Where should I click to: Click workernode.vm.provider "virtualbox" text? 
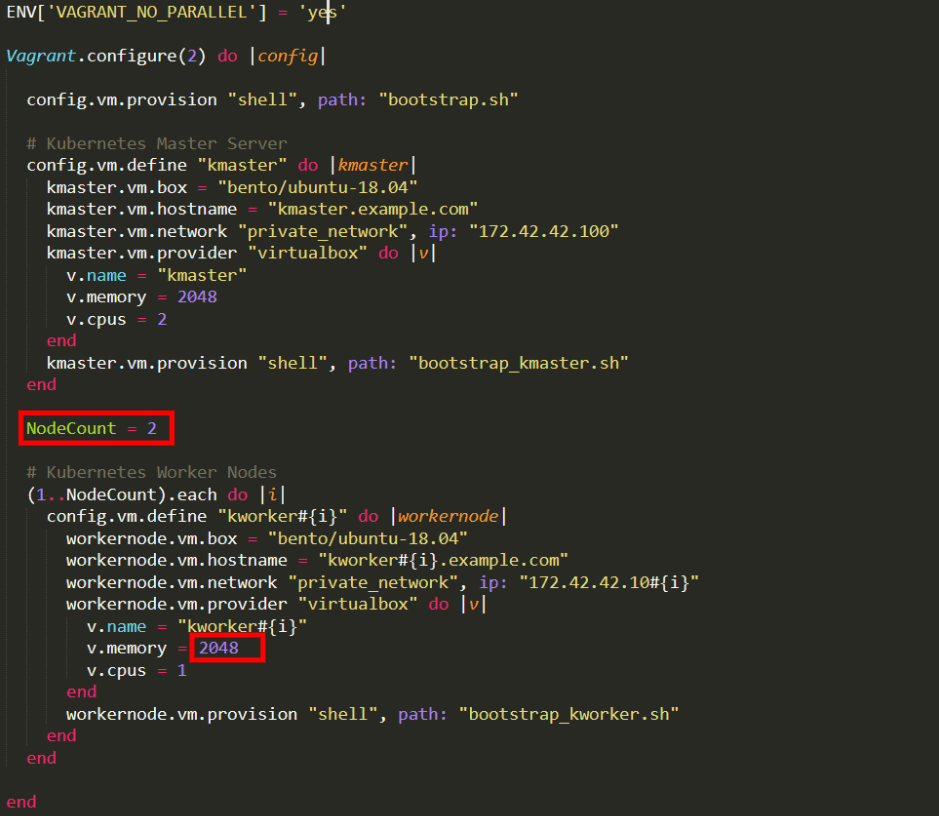pyautogui.click(x=242, y=604)
